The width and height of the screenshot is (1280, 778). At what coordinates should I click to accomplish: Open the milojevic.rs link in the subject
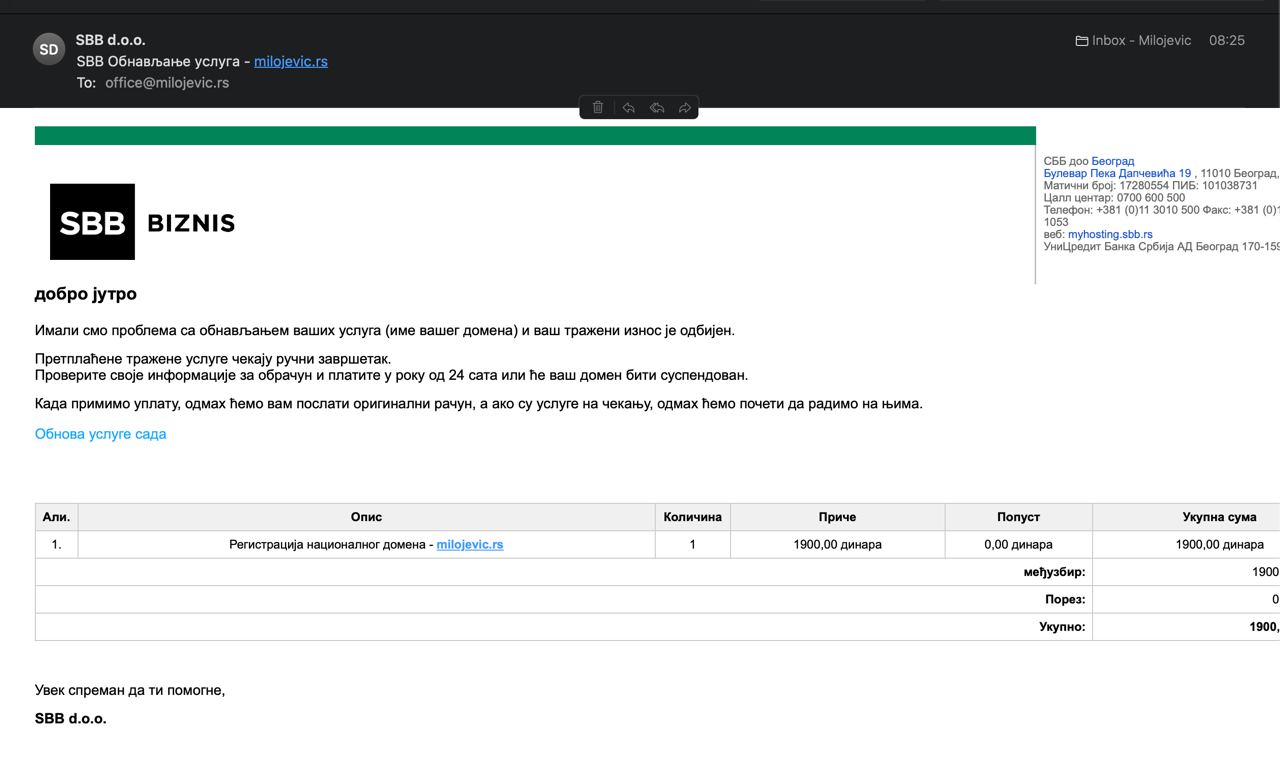[291, 61]
